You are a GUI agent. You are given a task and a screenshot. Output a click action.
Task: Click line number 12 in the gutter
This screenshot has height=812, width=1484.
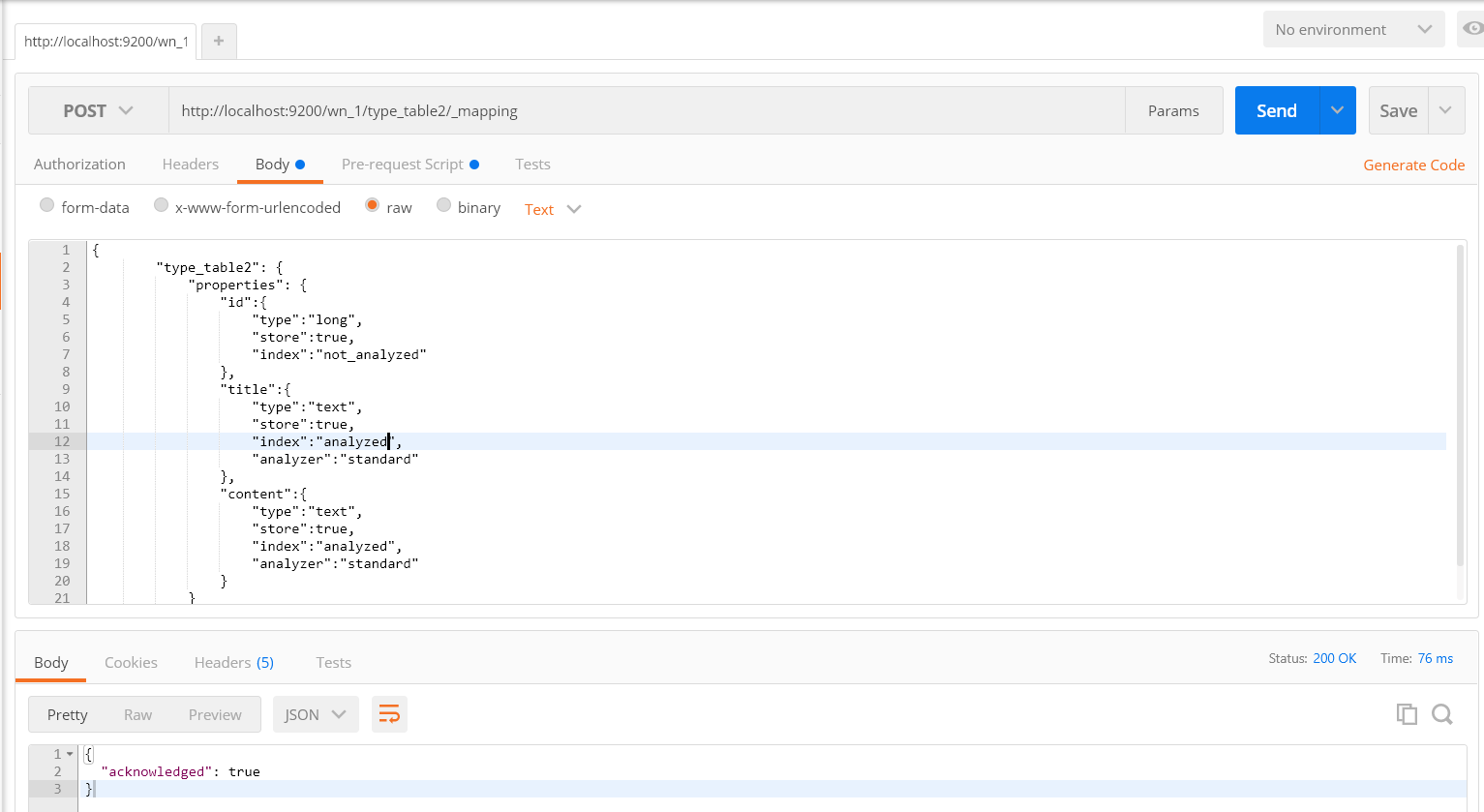pos(62,441)
